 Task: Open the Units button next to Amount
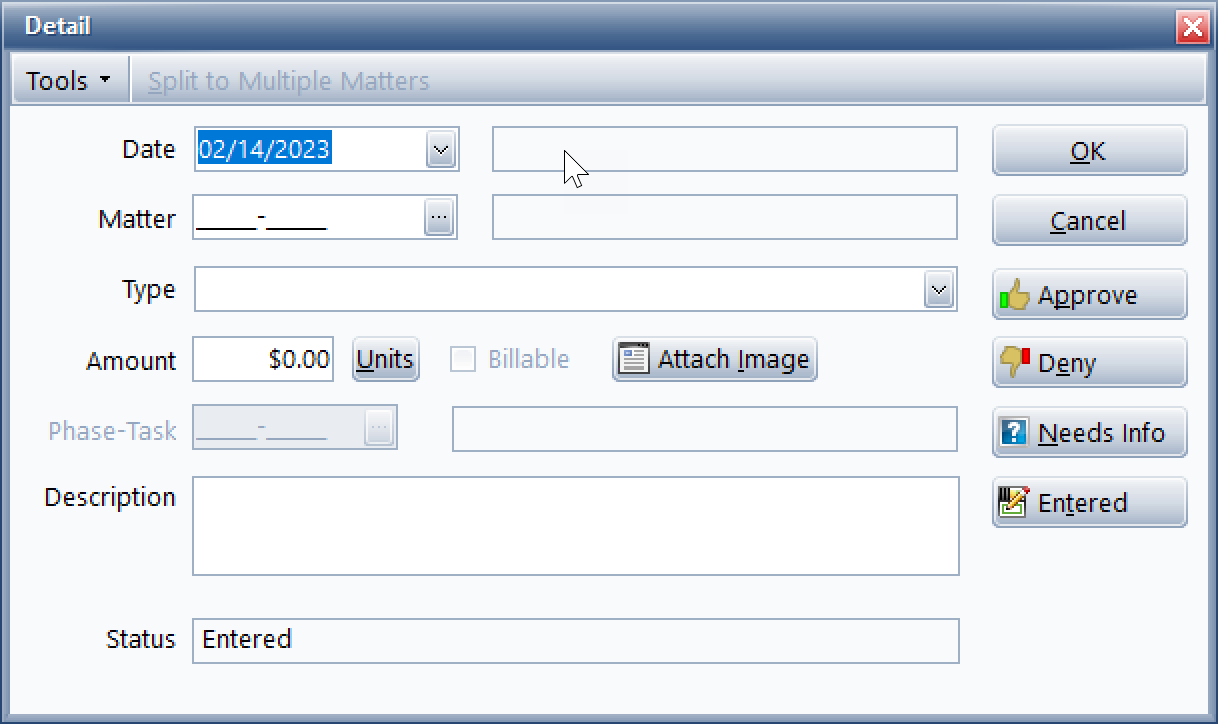385,359
